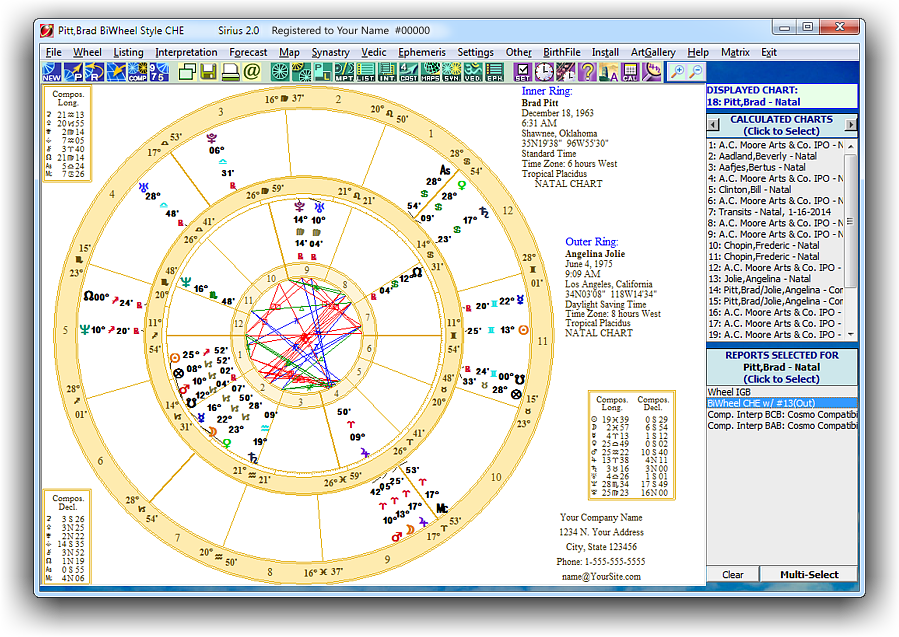
Task: Open the SYN. synastry icon
Action: [x=452, y=72]
